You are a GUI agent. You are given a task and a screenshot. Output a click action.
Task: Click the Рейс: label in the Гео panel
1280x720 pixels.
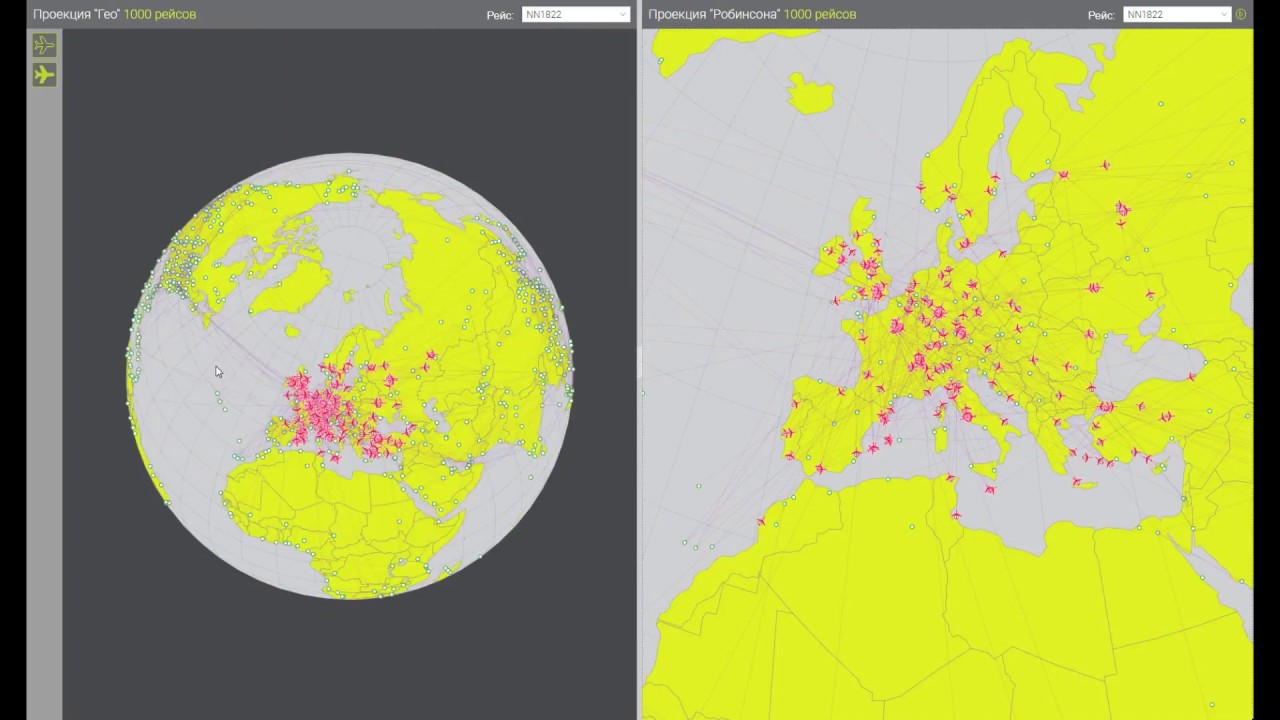pyautogui.click(x=500, y=15)
